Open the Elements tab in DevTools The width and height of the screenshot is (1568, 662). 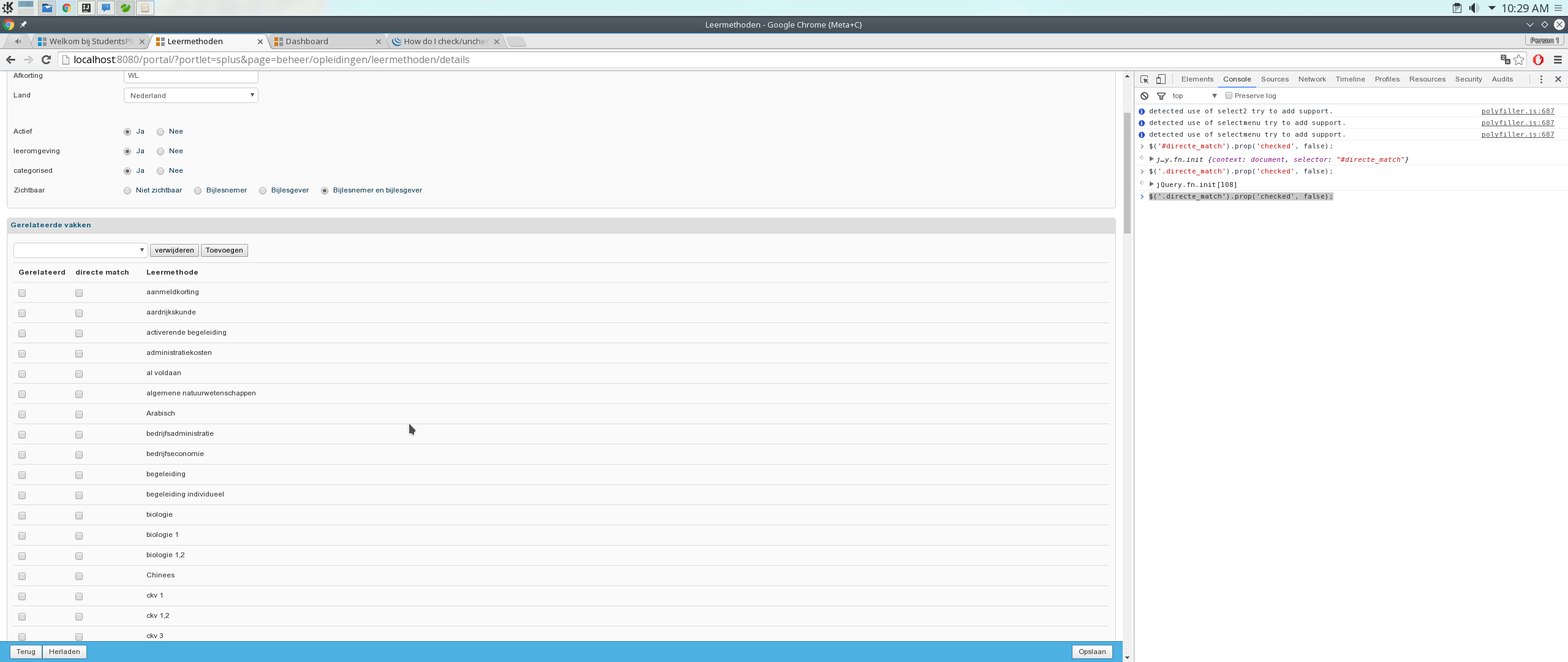pos(1197,79)
